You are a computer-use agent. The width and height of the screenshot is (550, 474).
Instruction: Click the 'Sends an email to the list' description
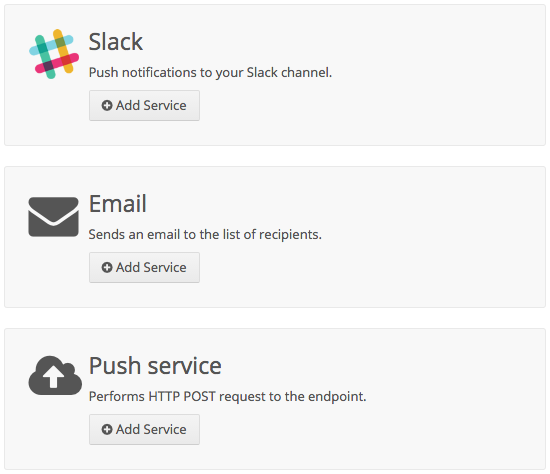[205, 234]
